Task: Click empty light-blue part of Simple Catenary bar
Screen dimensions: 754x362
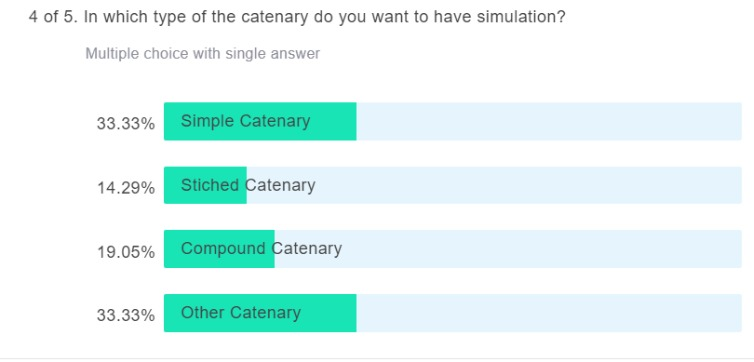Action: (549, 121)
